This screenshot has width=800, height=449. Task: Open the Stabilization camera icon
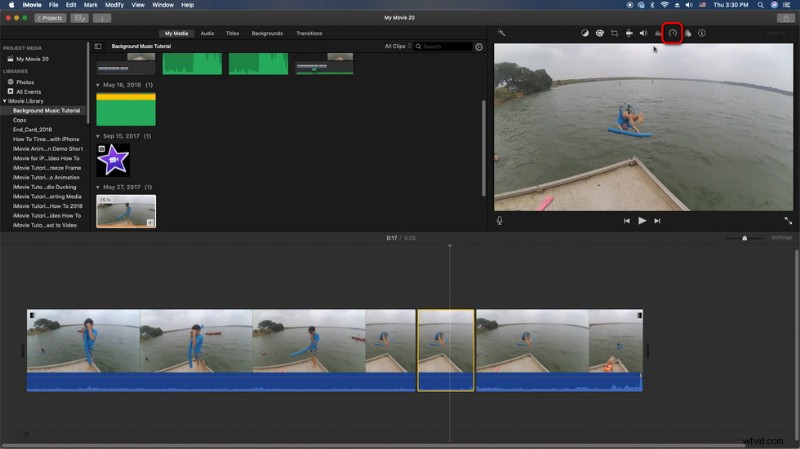[629, 33]
